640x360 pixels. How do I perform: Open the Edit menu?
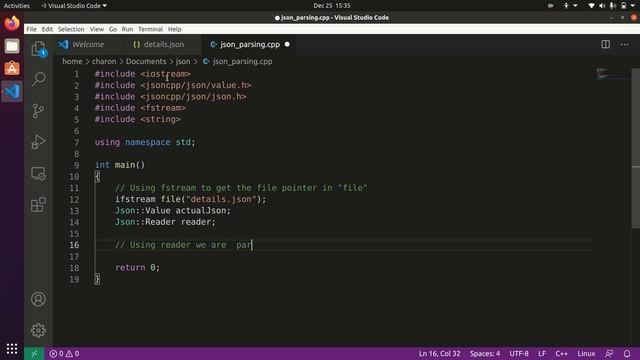pyautogui.click(x=47, y=29)
